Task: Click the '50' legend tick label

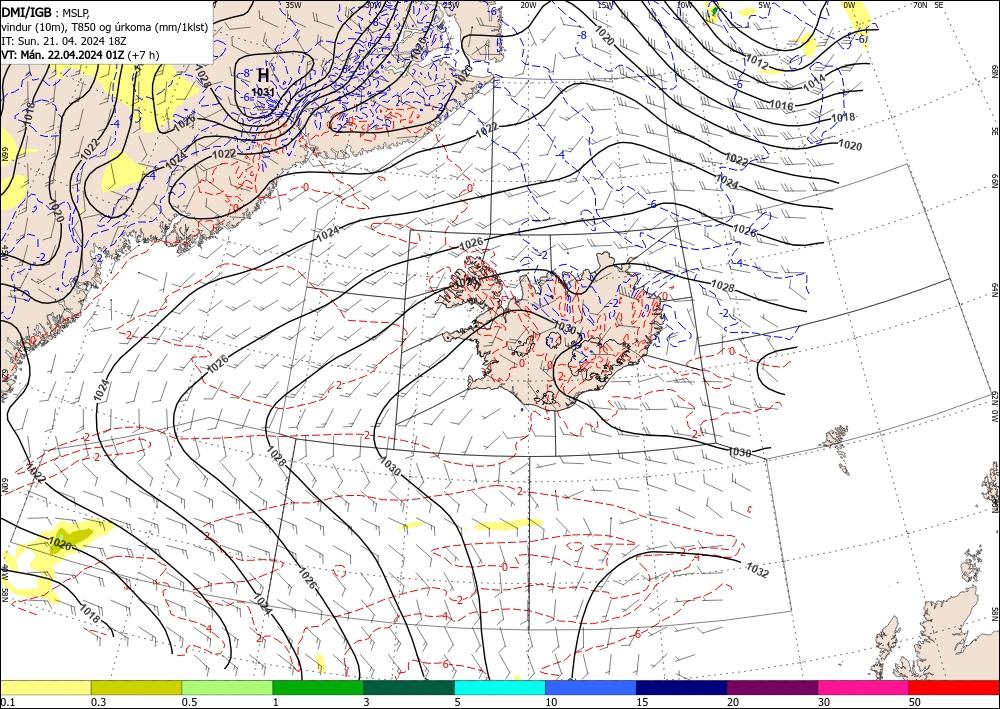Action: click(915, 702)
